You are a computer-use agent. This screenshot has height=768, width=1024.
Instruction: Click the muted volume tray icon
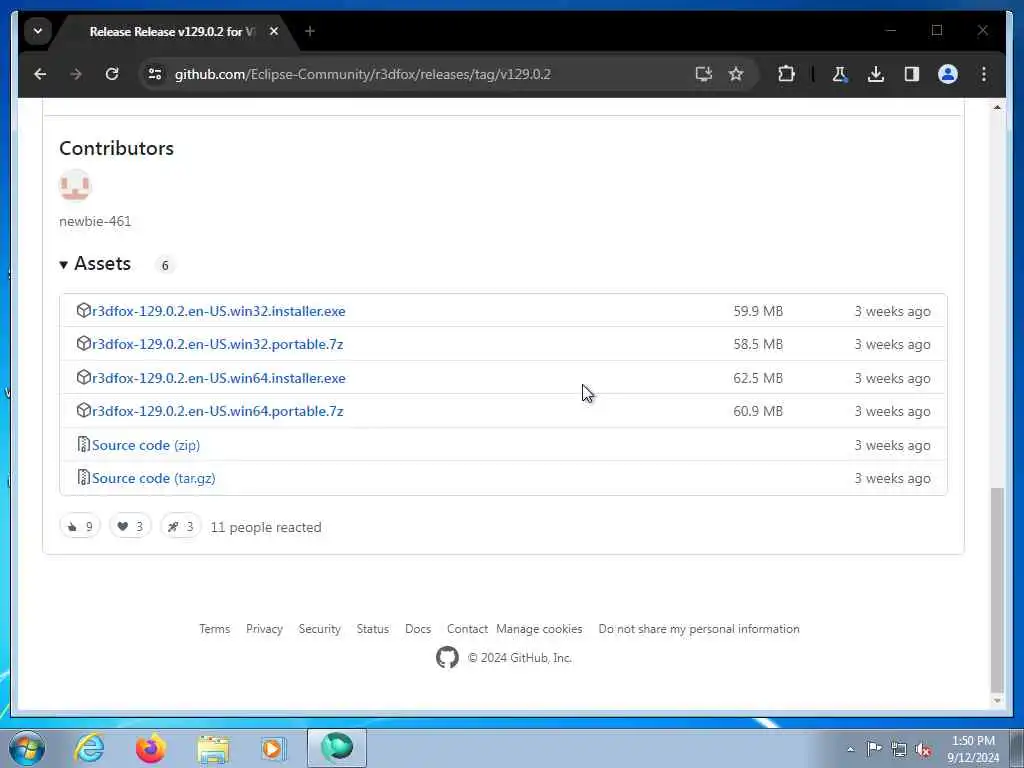(923, 749)
